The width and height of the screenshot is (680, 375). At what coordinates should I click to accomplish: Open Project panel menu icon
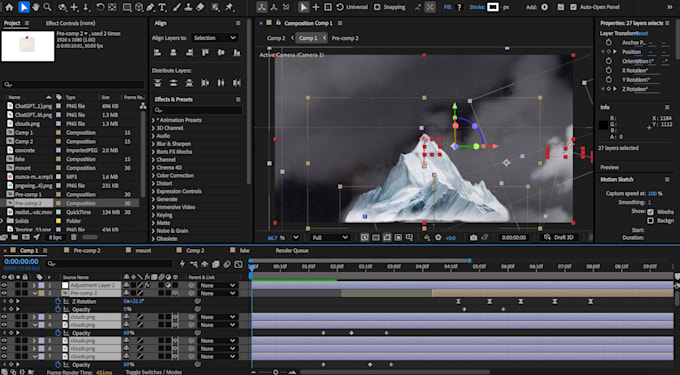(x=27, y=23)
